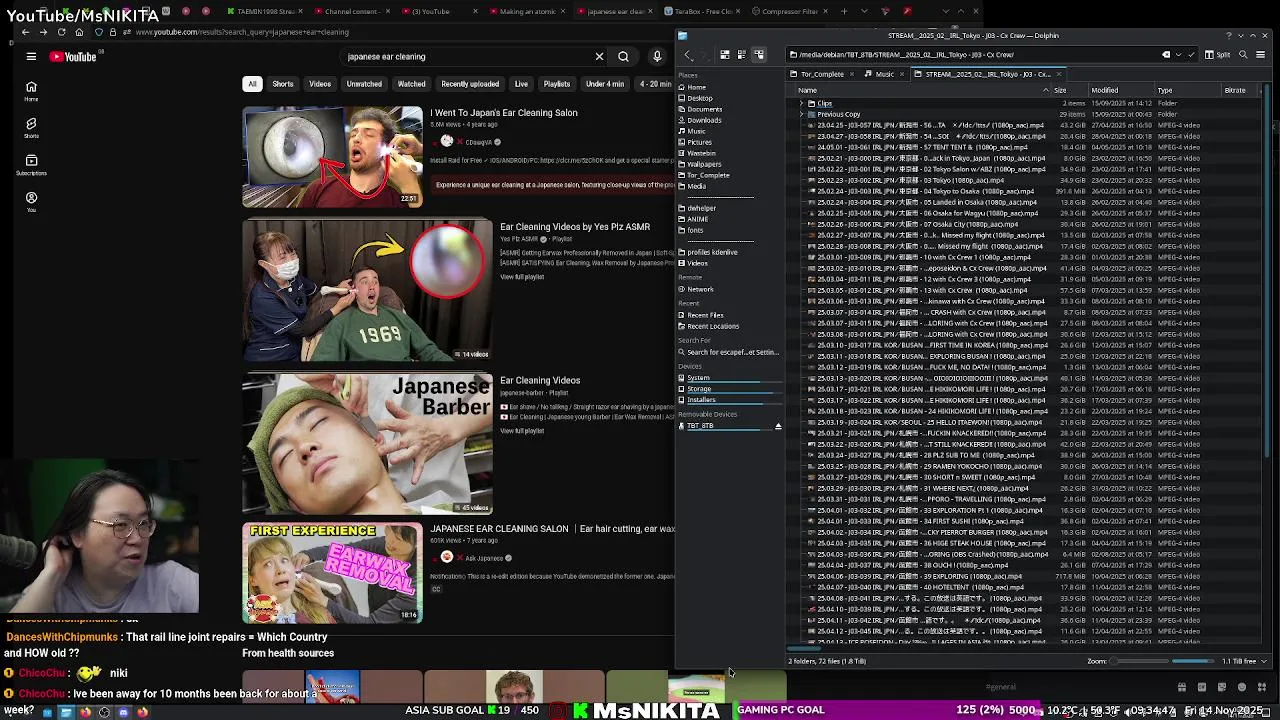The width and height of the screenshot is (1280, 720).
Task: Open Dolphin's search magnifier
Action: 1243,55
